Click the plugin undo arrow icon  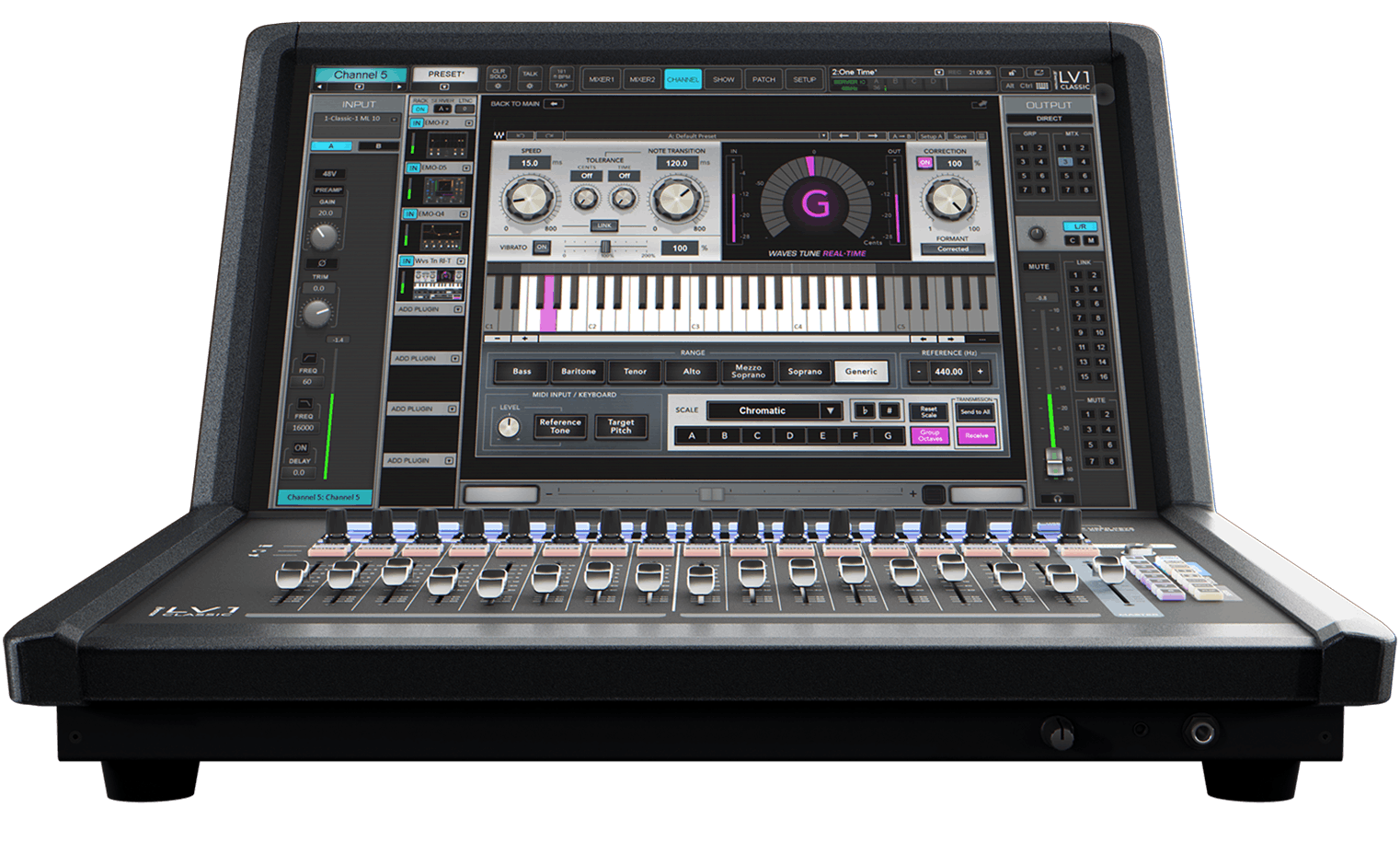522,136
